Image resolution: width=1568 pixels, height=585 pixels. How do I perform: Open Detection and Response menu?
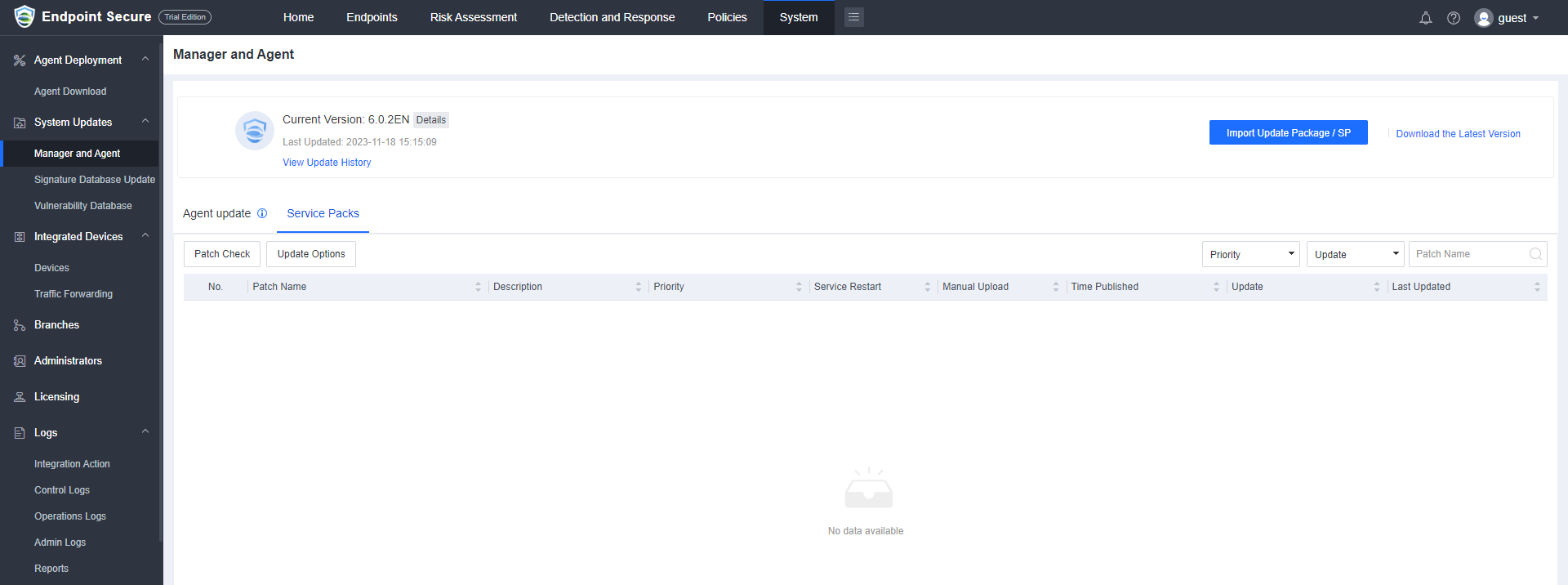[612, 17]
